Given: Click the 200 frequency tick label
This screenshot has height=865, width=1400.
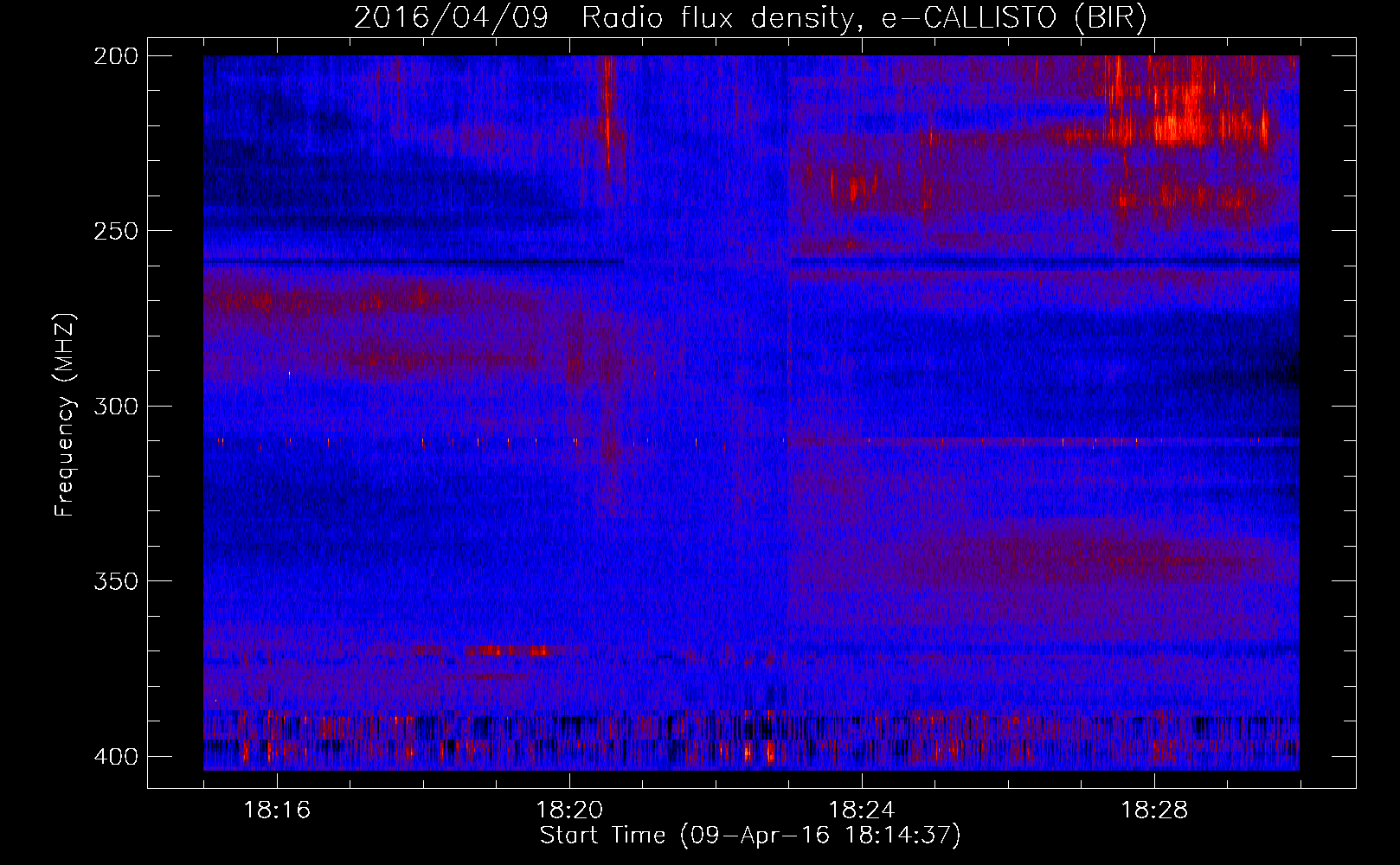Looking at the screenshot, I should 116,56.
